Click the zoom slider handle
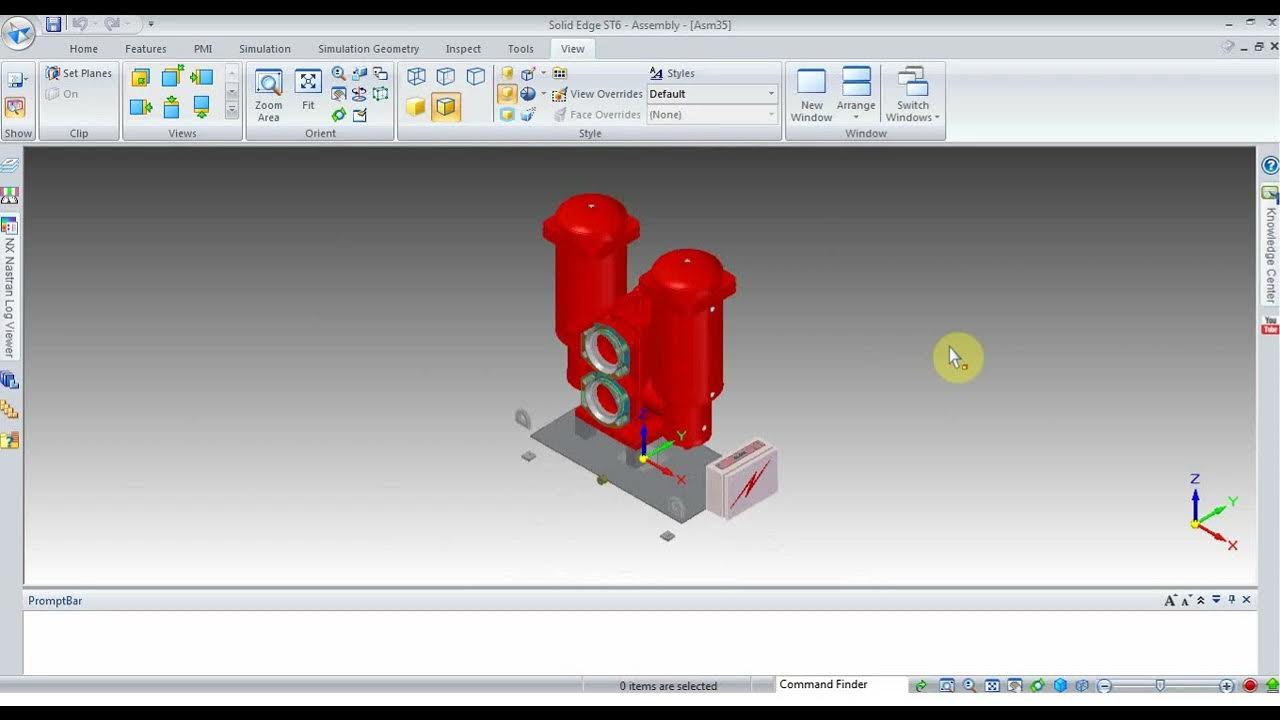The width and height of the screenshot is (1280, 720). click(1160, 686)
